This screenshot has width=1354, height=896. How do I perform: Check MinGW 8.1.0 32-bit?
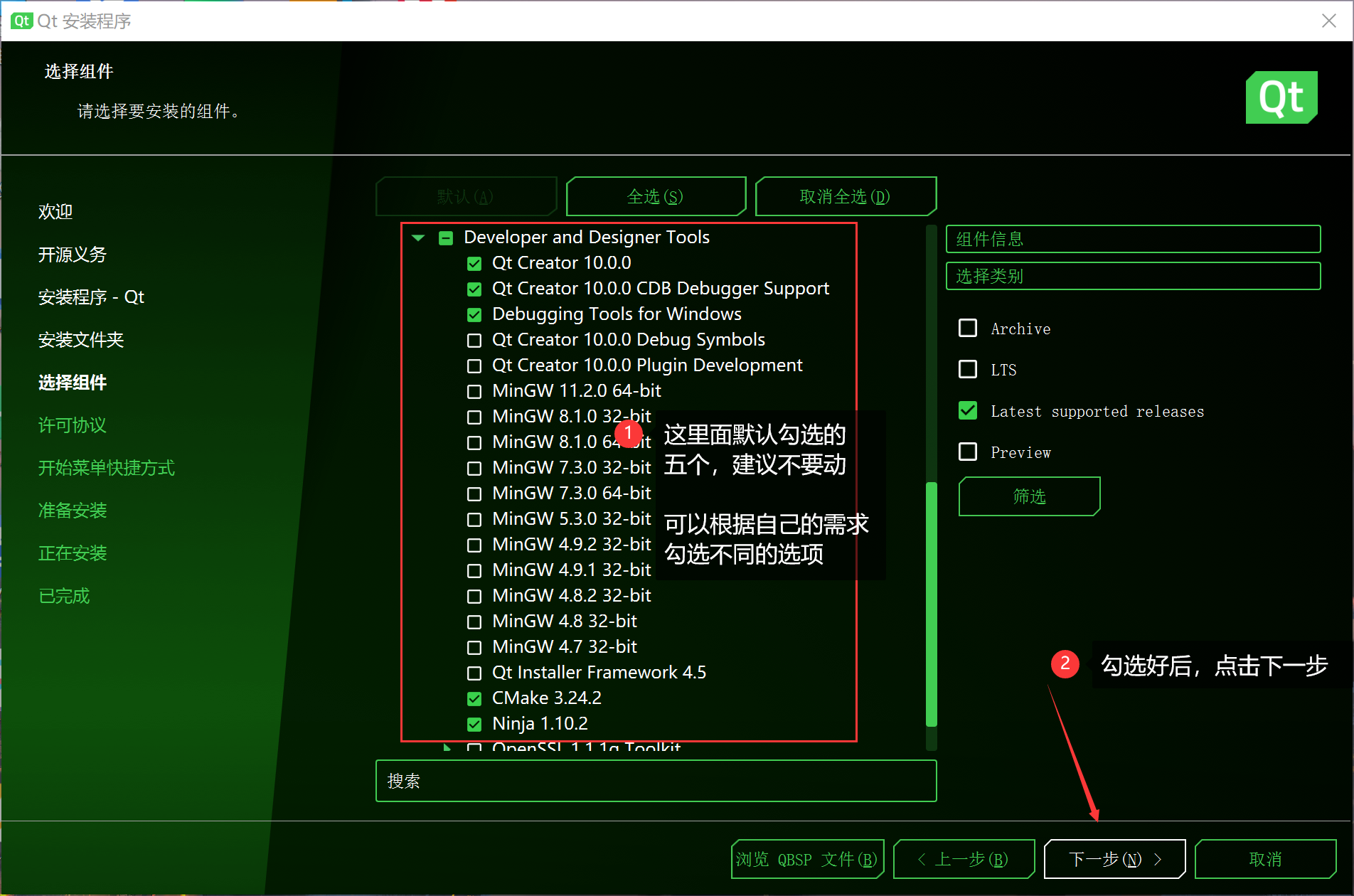coord(474,417)
